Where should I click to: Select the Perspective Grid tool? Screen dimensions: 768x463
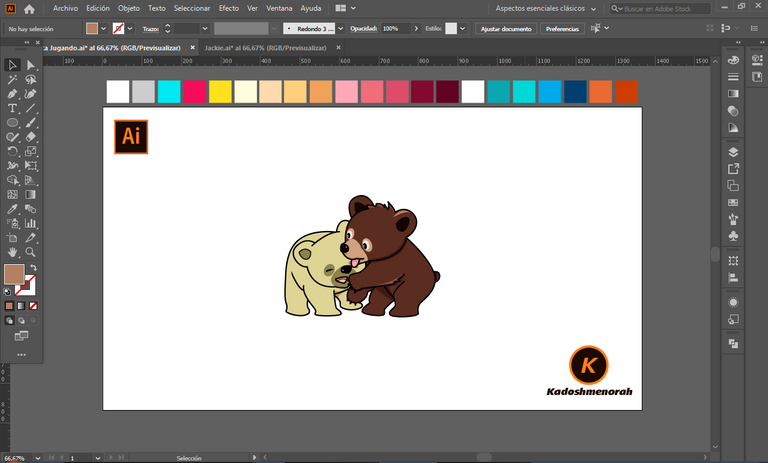tap(30, 180)
